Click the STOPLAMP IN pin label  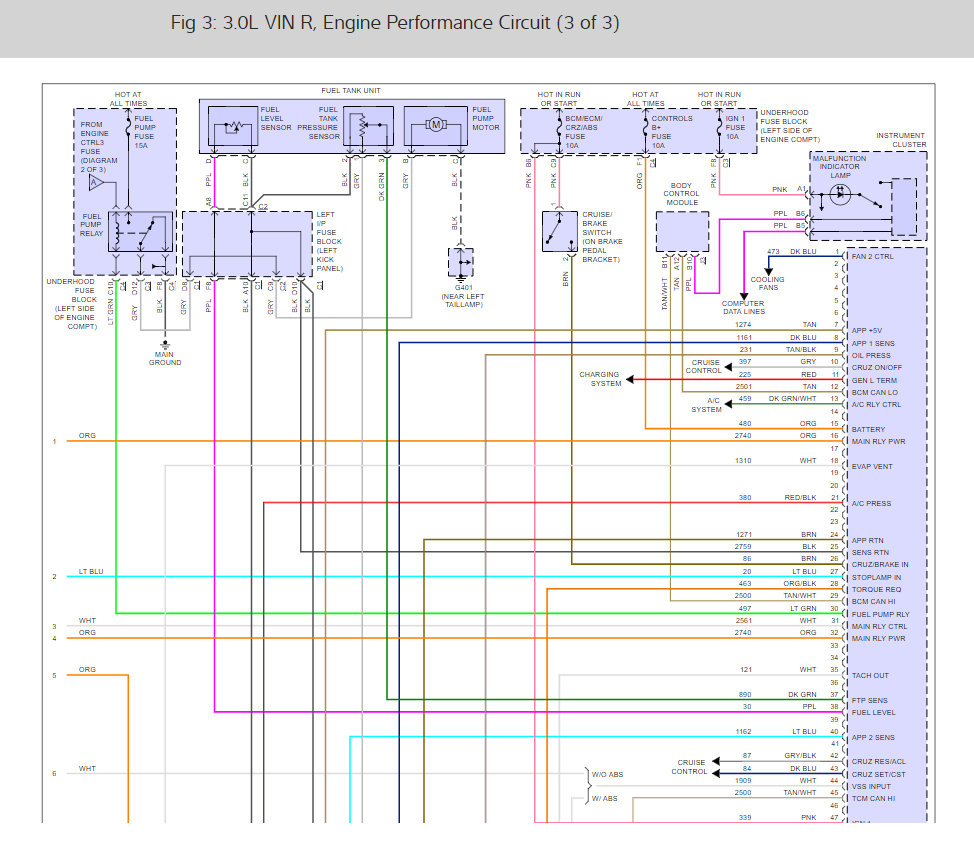click(876, 577)
